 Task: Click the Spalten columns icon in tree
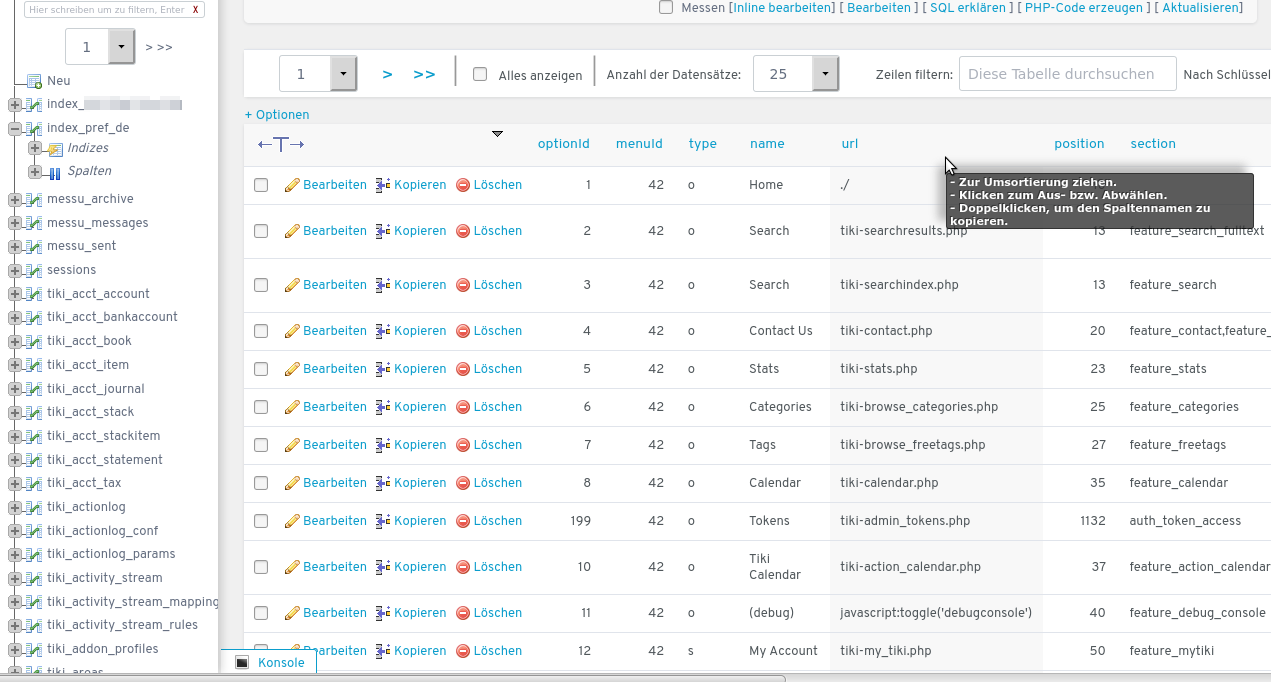pos(56,172)
